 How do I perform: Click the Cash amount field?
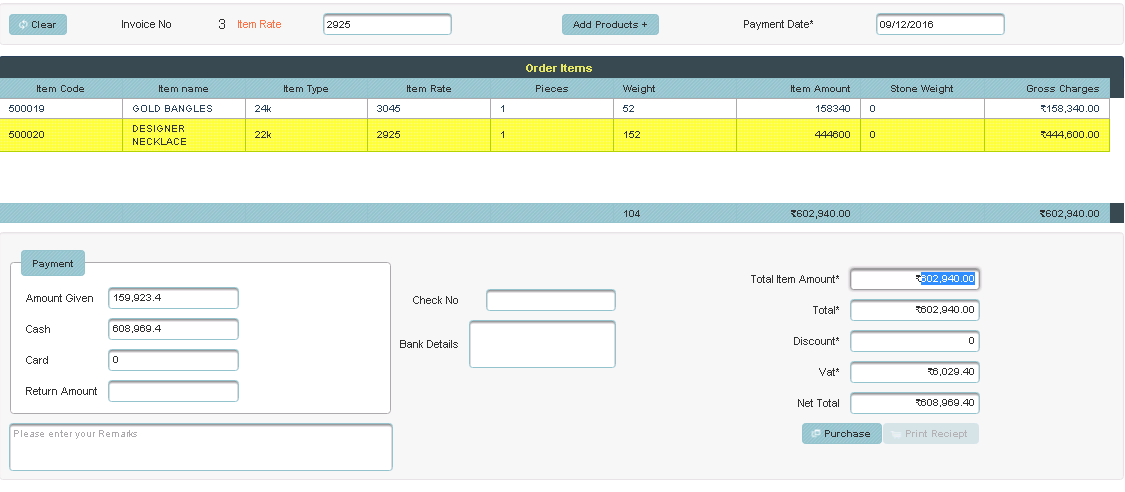[173, 329]
